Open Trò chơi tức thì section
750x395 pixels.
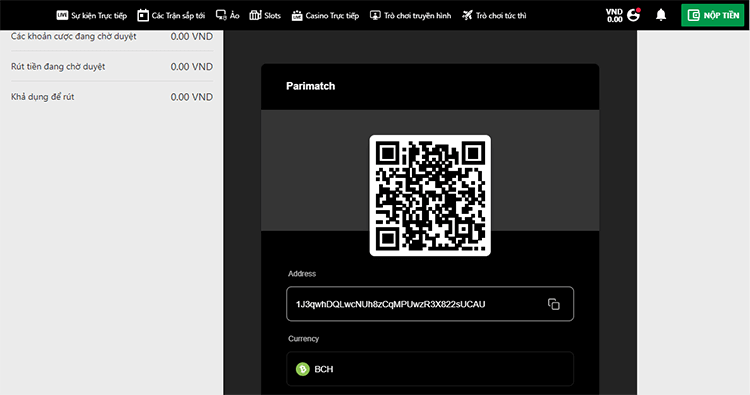tap(494, 15)
